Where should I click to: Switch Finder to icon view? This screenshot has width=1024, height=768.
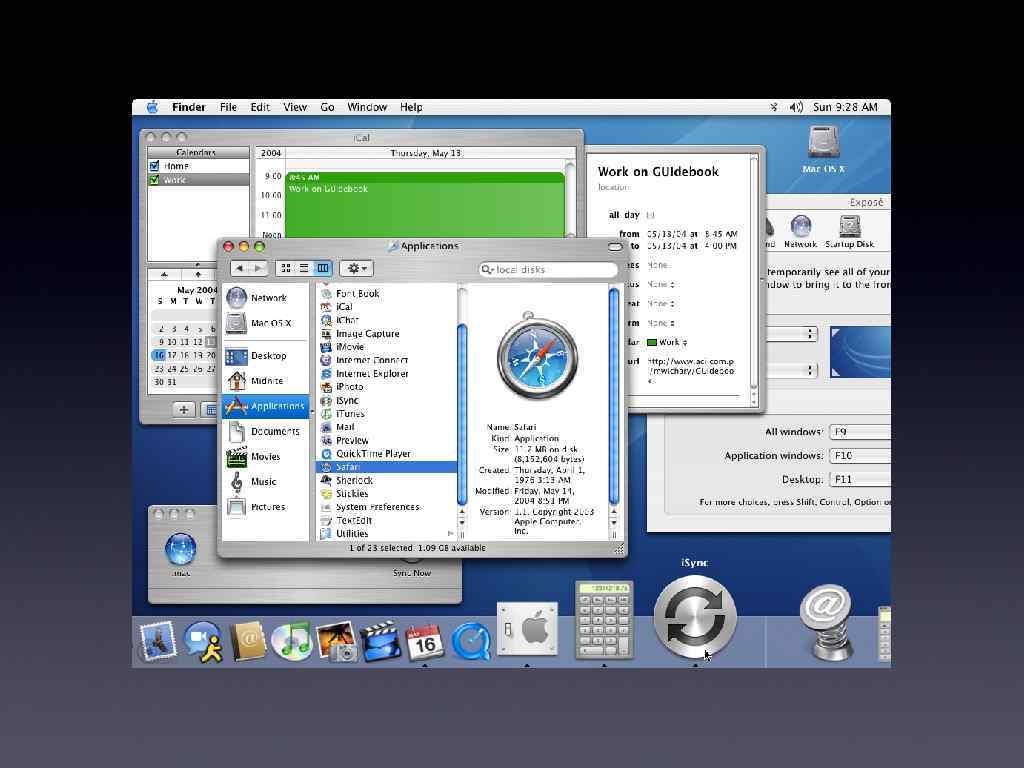(x=286, y=268)
